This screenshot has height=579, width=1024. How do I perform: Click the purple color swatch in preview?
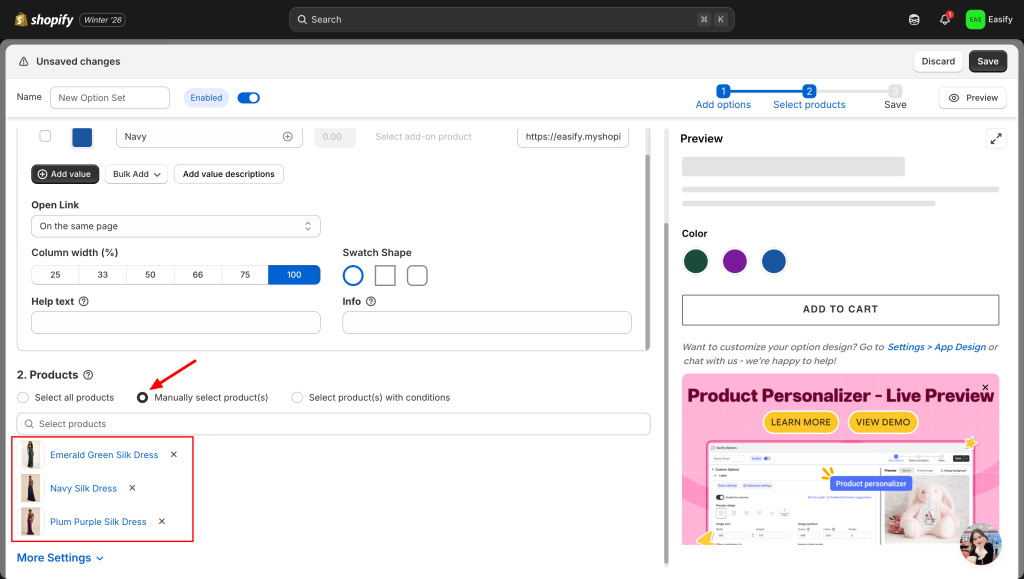click(x=735, y=261)
